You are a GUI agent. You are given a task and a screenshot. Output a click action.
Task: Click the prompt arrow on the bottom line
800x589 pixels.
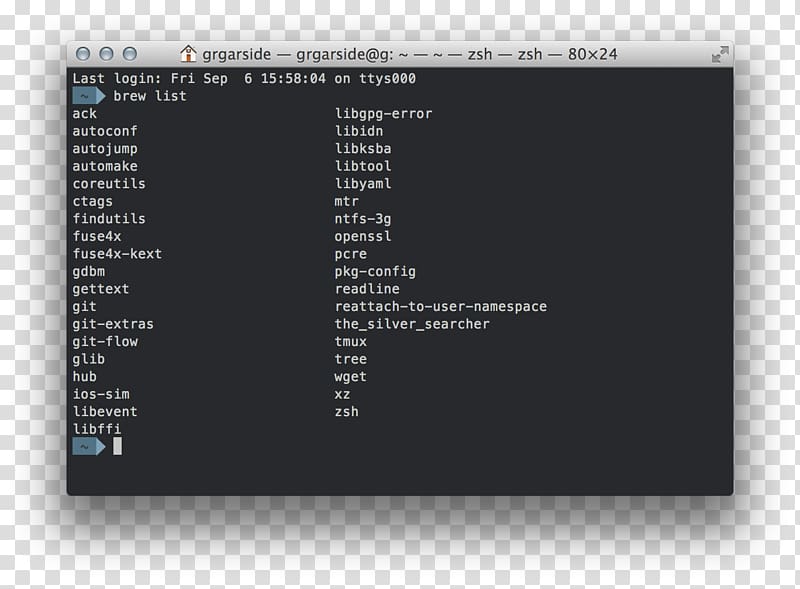(90, 446)
